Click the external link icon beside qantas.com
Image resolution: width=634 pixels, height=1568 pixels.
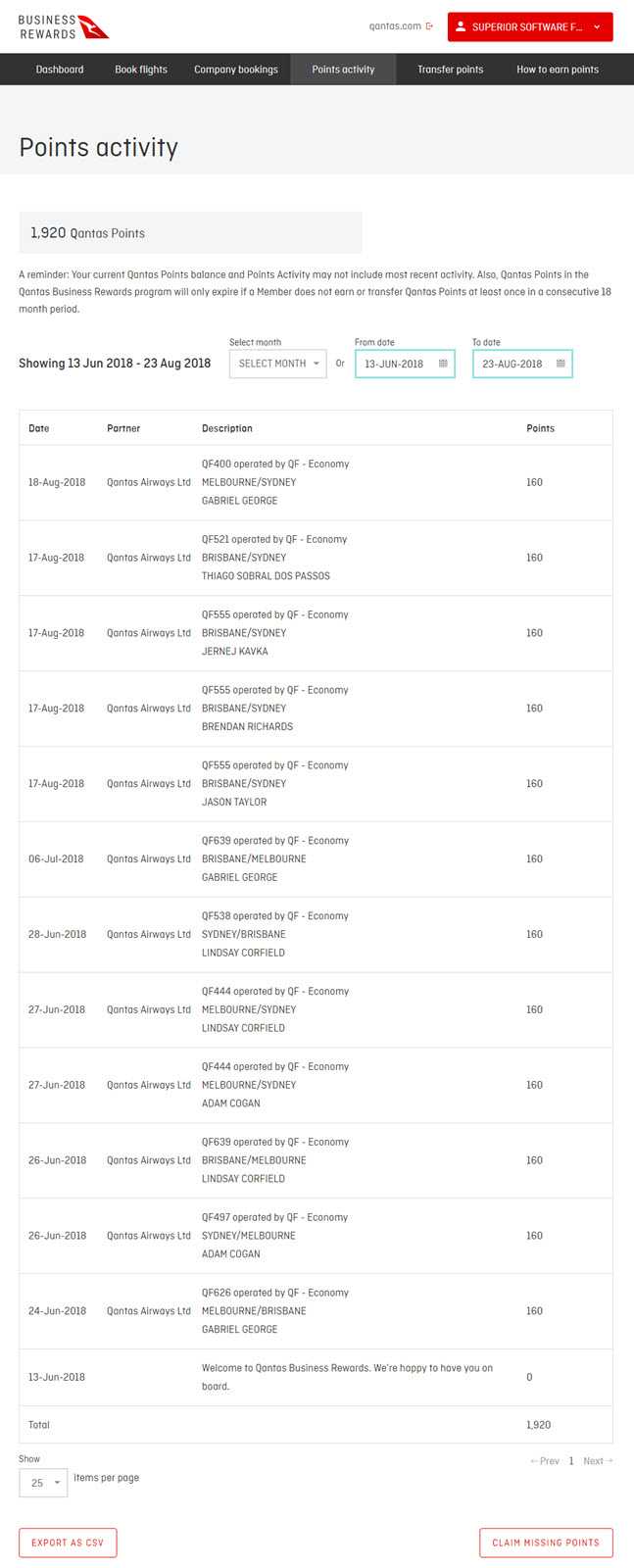pos(429,26)
